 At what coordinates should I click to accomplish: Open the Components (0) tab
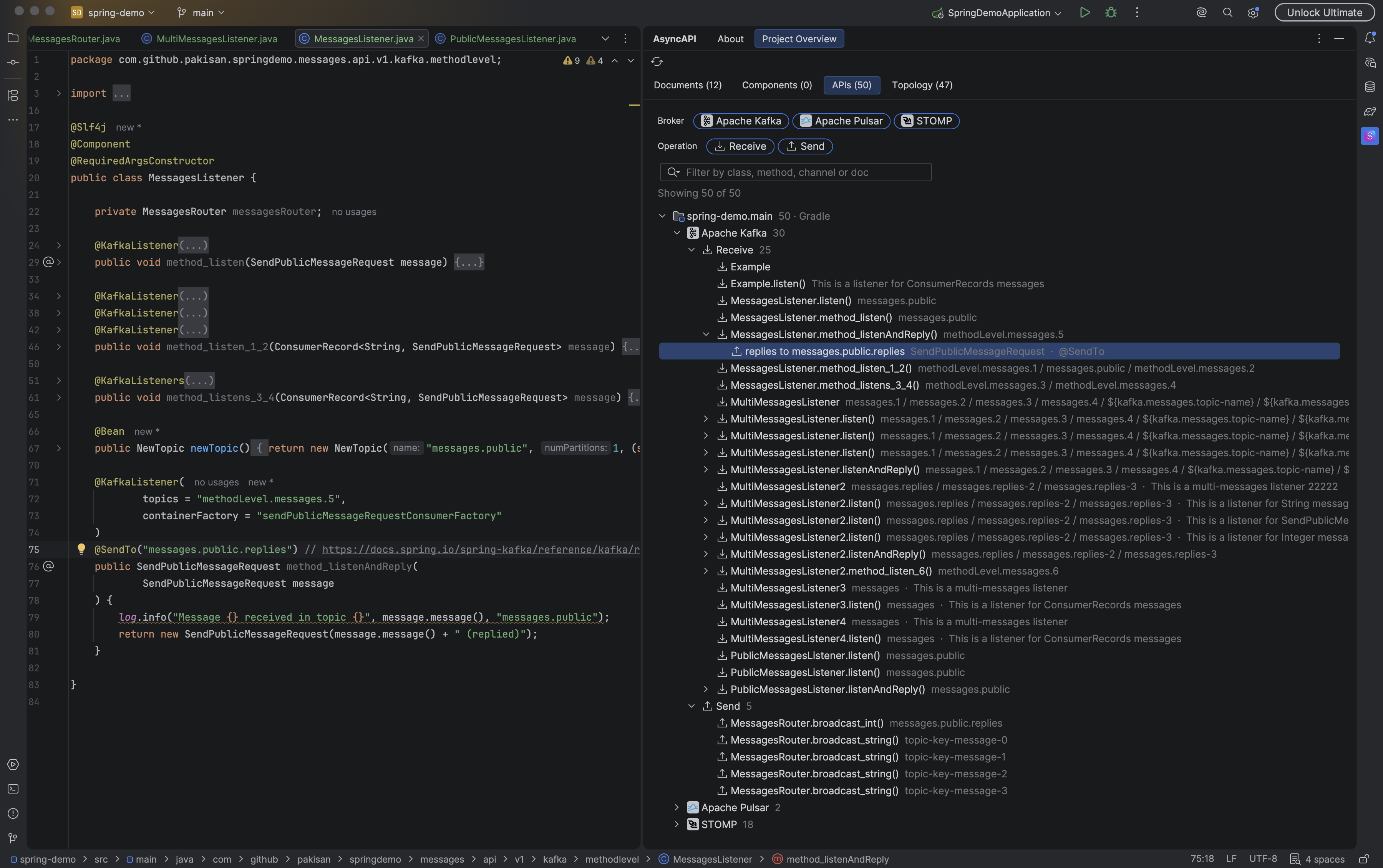[x=777, y=85]
